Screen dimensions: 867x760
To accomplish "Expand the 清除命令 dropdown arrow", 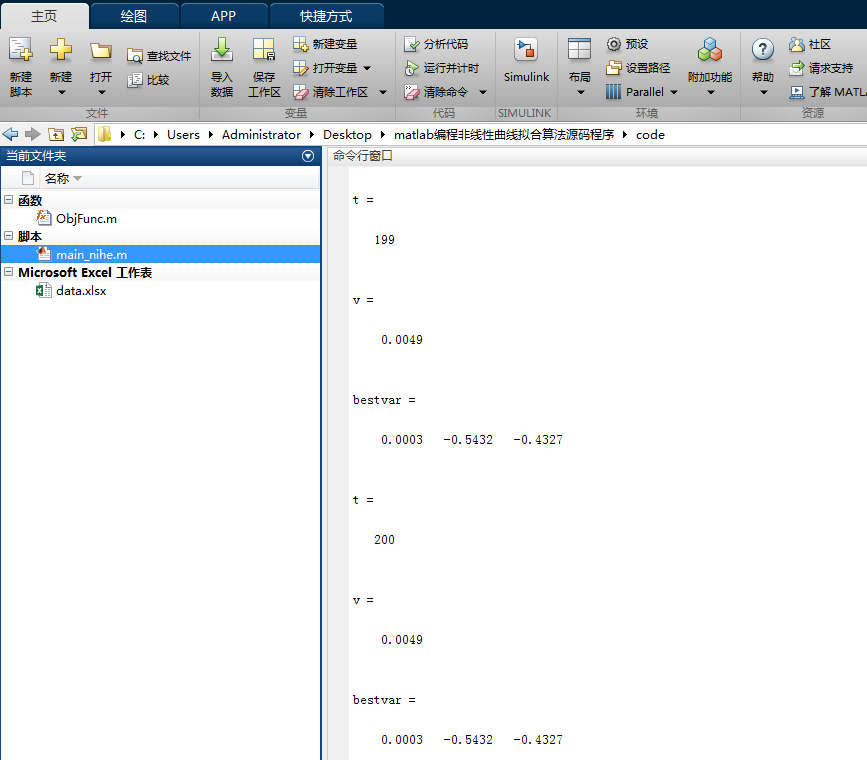I will [483, 92].
